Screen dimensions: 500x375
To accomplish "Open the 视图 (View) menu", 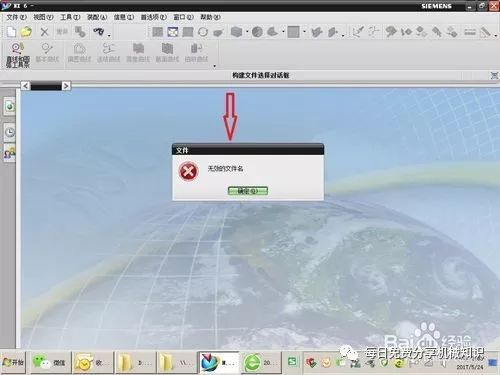I will [43, 17].
